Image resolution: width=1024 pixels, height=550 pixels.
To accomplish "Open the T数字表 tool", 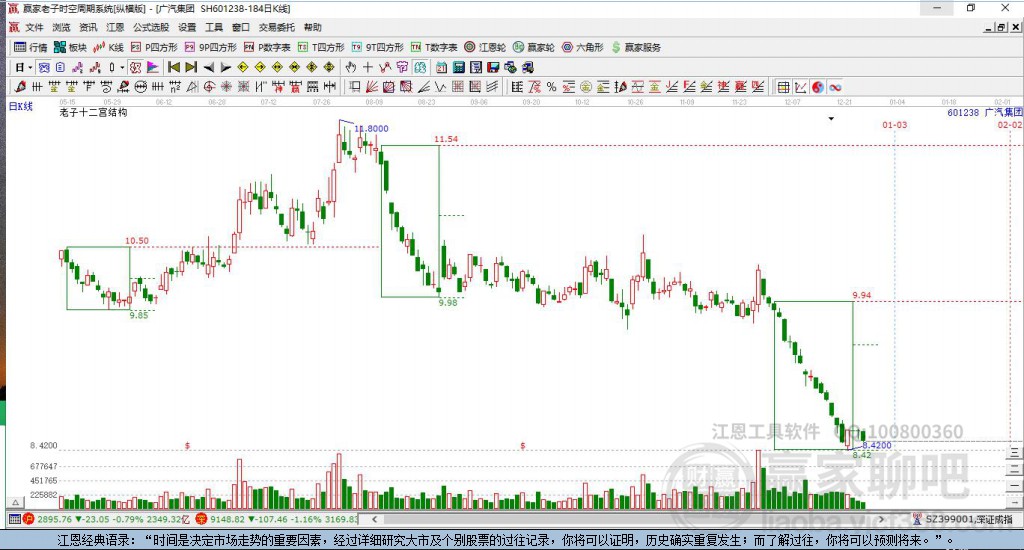I will tap(434, 47).
